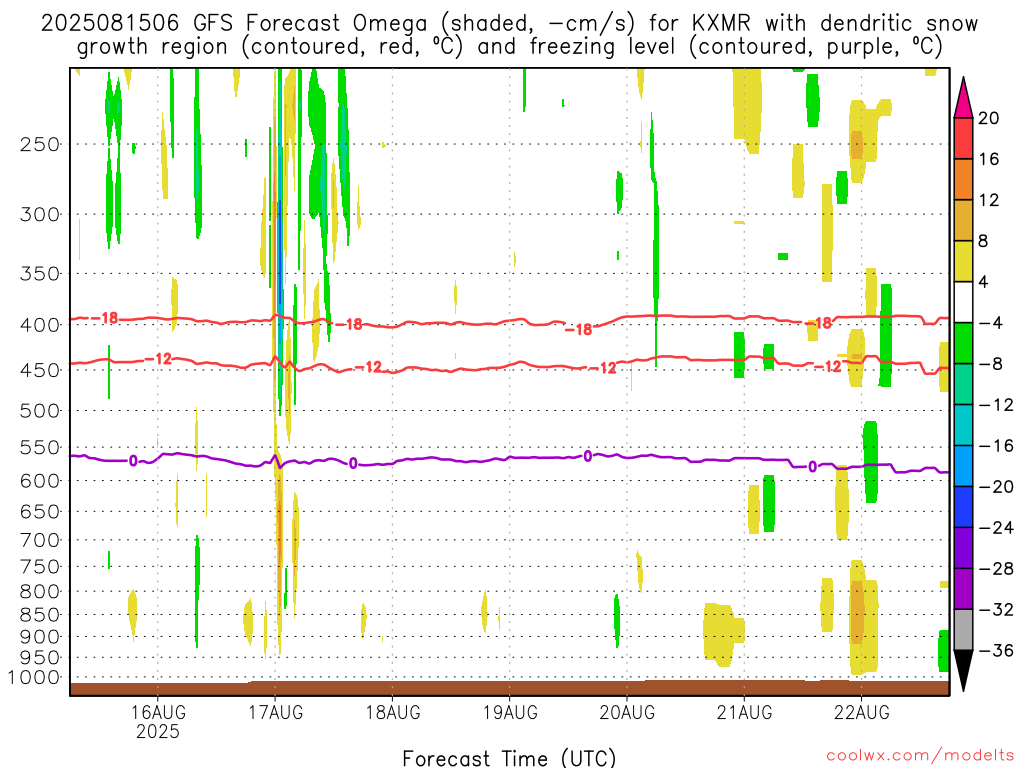
Task: Click the 850 pressure level label
Action: [x=40, y=615]
